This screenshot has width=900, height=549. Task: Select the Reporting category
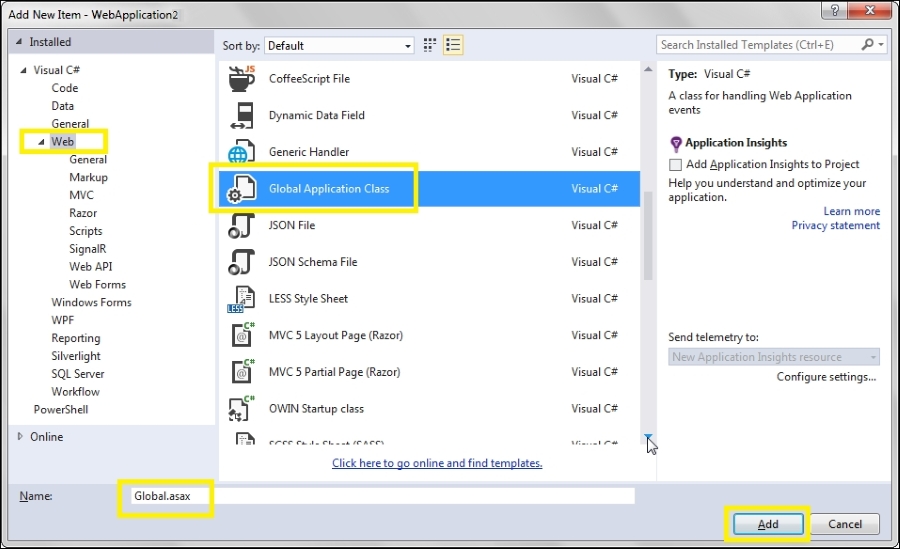[x=76, y=338]
